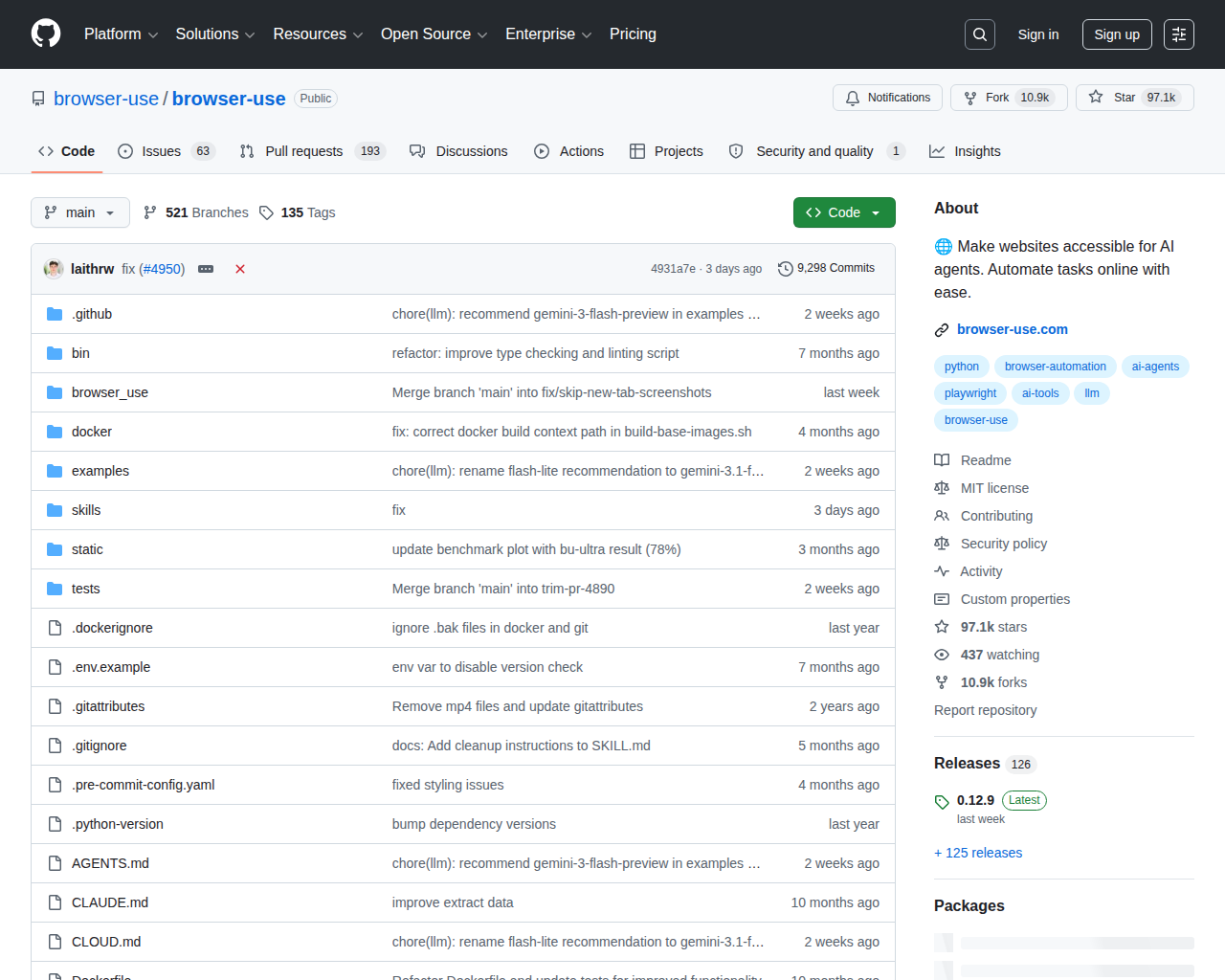
Task: Click the watching eye icon
Action: click(942, 655)
